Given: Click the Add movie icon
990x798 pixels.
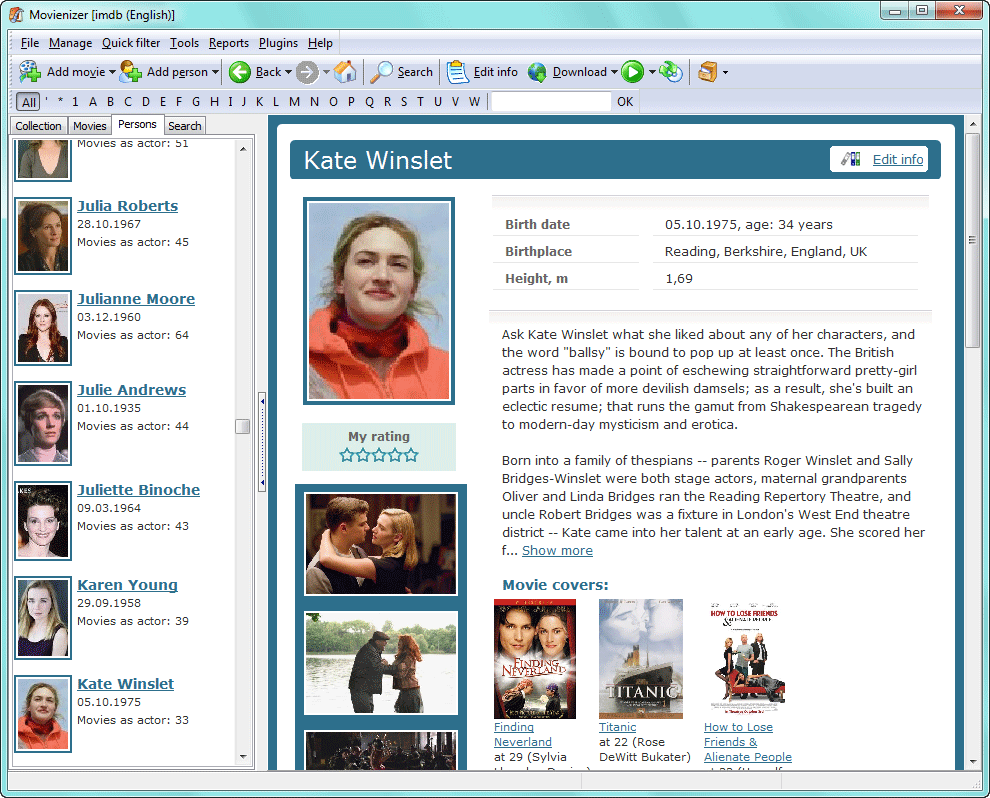Looking at the screenshot, I should [x=30, y=72].
